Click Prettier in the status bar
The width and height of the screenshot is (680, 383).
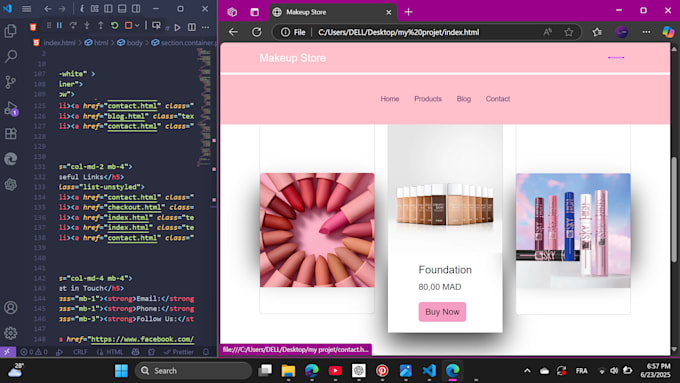tap(179, 352)
